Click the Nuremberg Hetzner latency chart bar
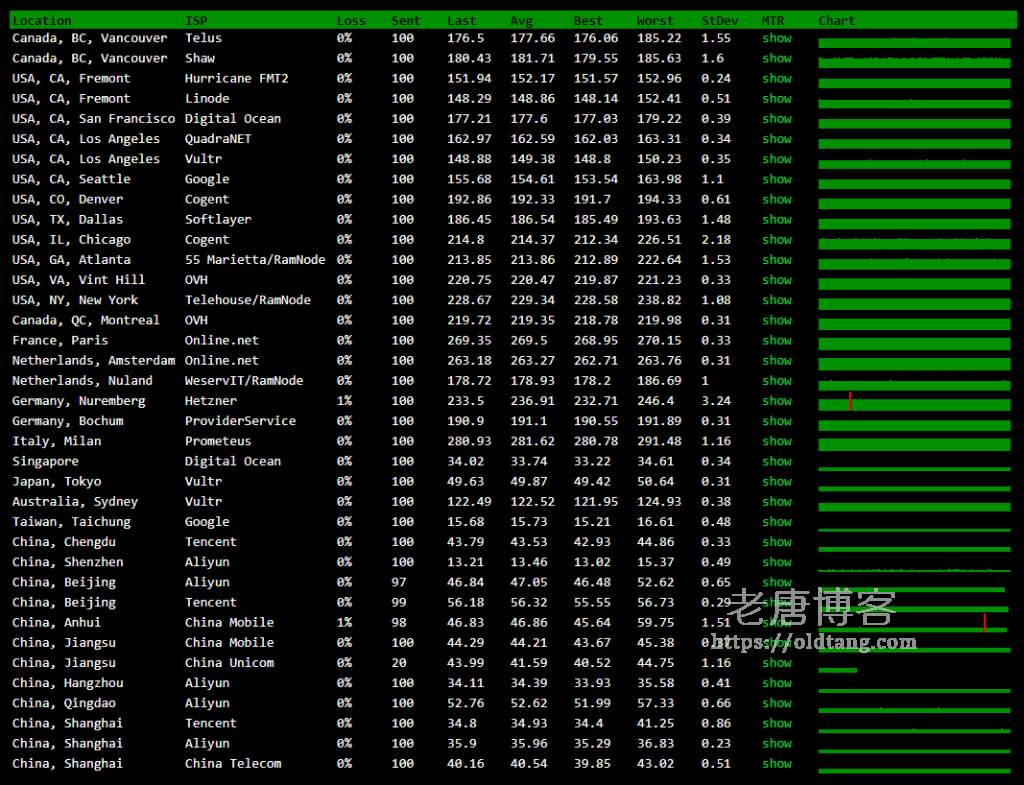This screenshot has height=785, width=1024. point(914,404)
